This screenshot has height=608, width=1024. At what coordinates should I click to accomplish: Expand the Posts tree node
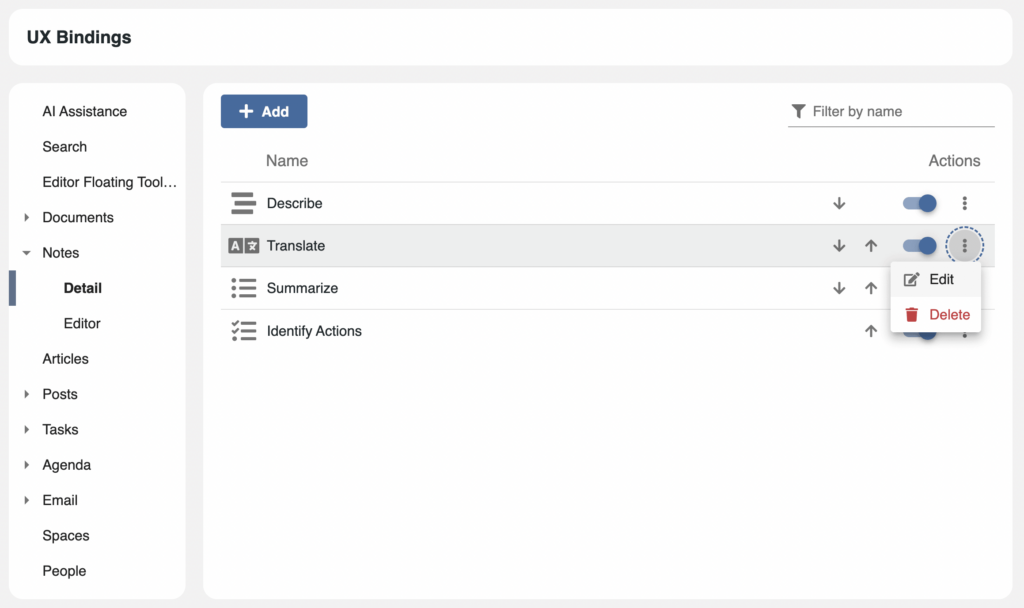click(27, 395)
